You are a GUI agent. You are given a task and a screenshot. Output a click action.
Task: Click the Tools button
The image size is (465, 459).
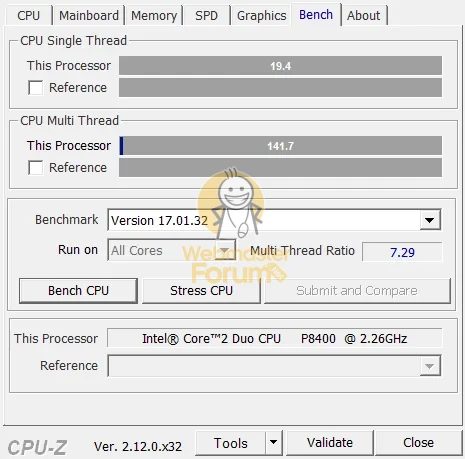pos(231,443)
